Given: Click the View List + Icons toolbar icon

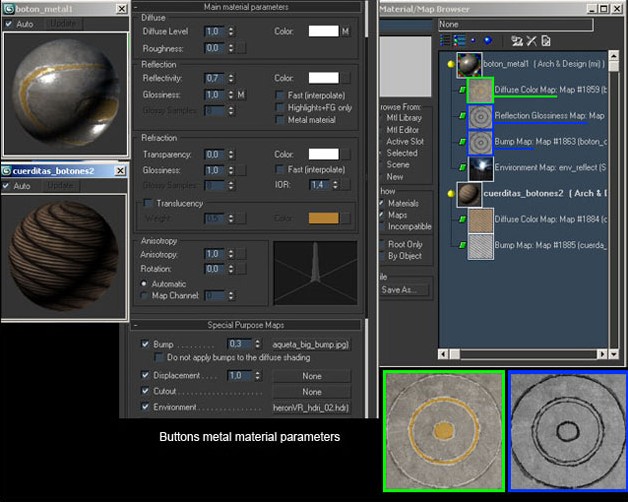Looking at the screenshot, I should pyautogui.click(x=458, y=41).
